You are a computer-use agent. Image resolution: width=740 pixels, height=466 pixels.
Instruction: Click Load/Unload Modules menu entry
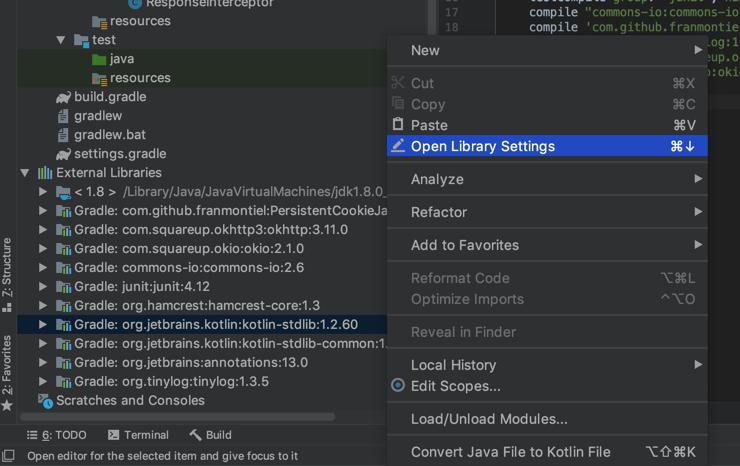click(489, 419)
